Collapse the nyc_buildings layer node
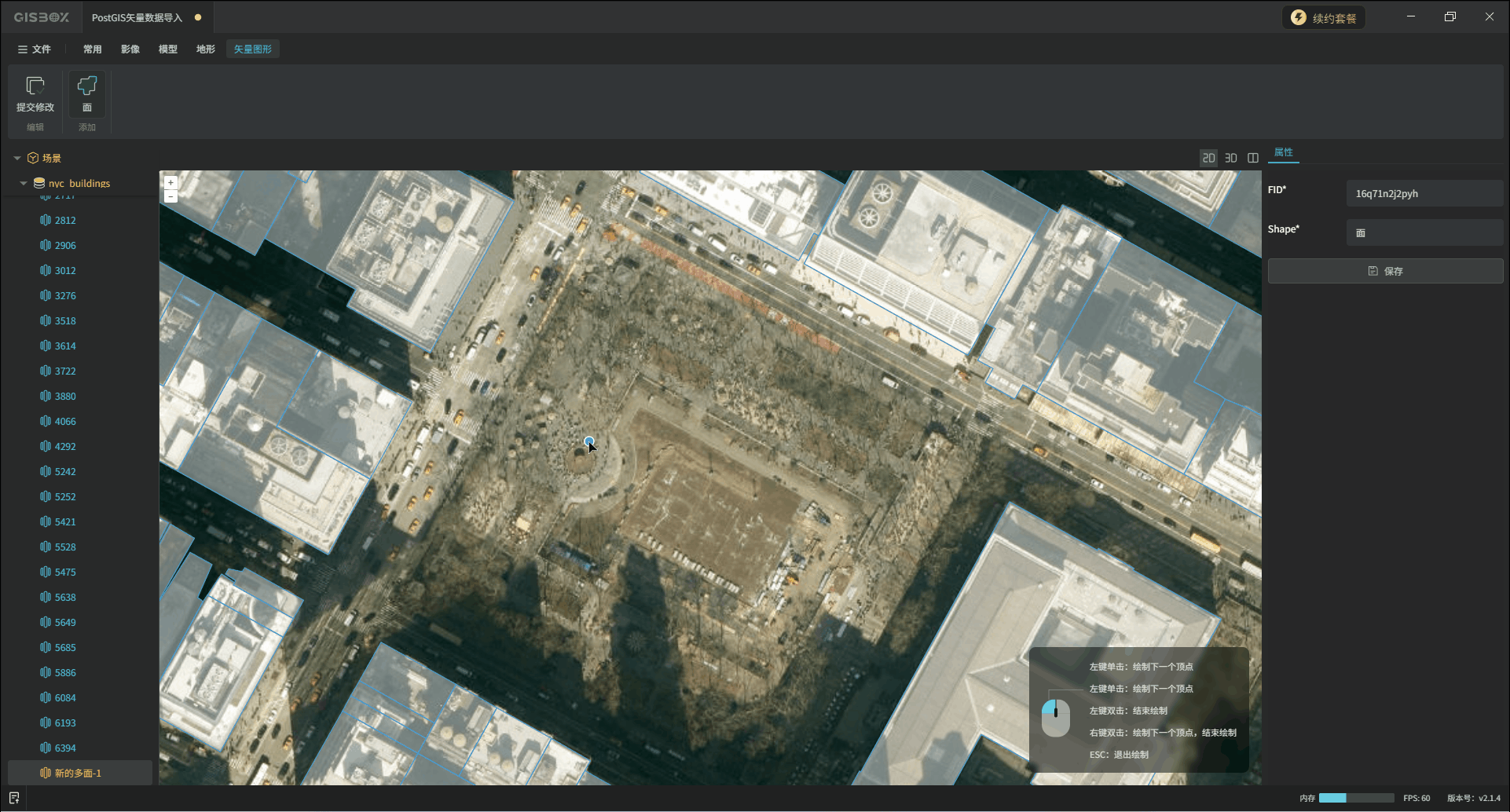This screenshot has width=1510, height=812. [x=24, y=183]
